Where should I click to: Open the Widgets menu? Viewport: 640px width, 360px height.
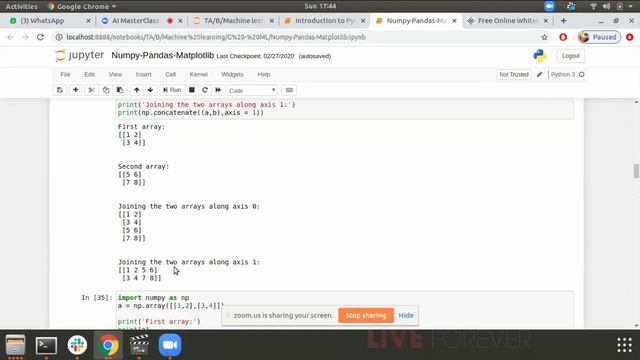232,74
